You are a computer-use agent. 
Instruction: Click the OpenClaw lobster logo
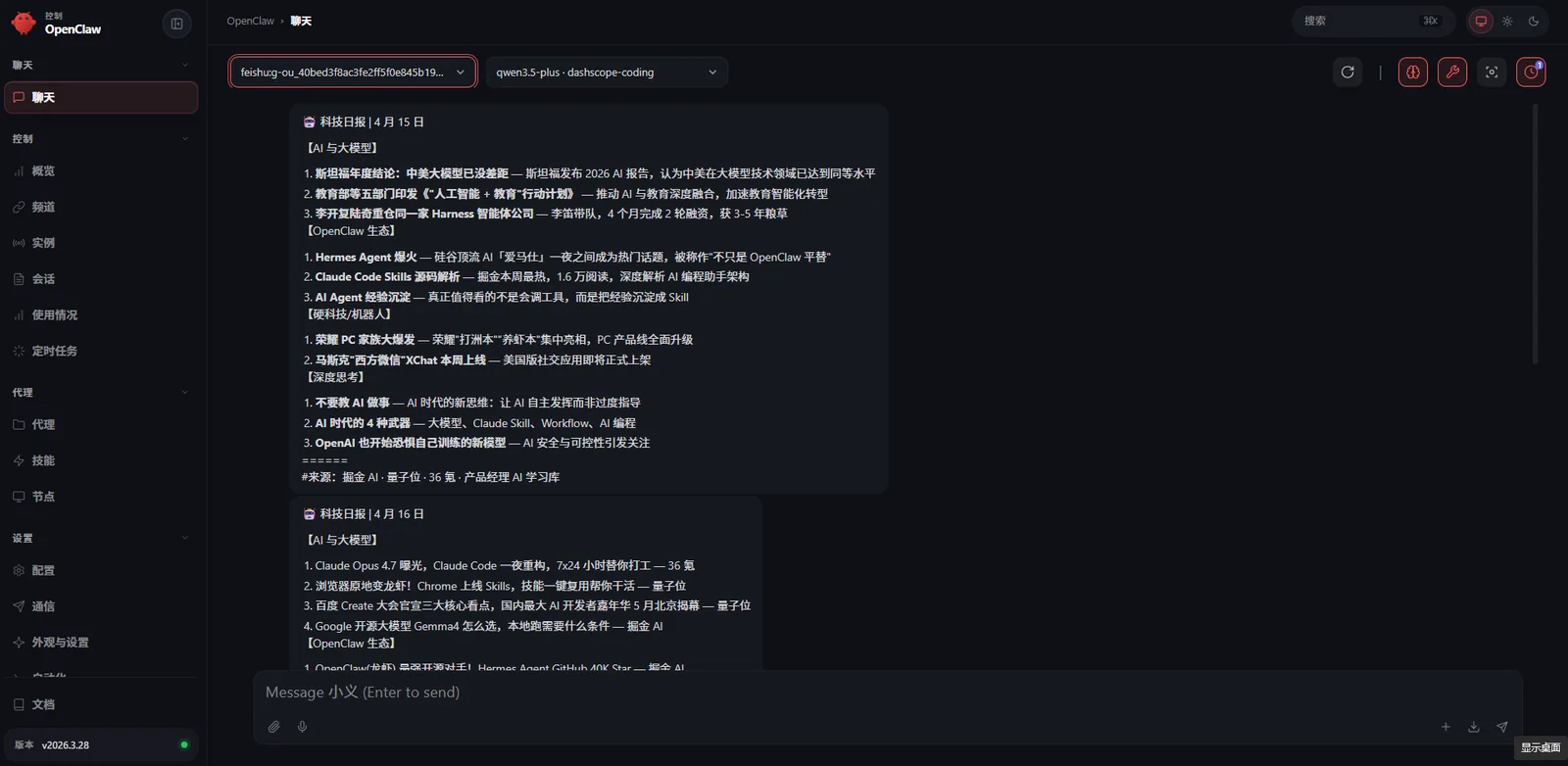(x=23, y=23)
